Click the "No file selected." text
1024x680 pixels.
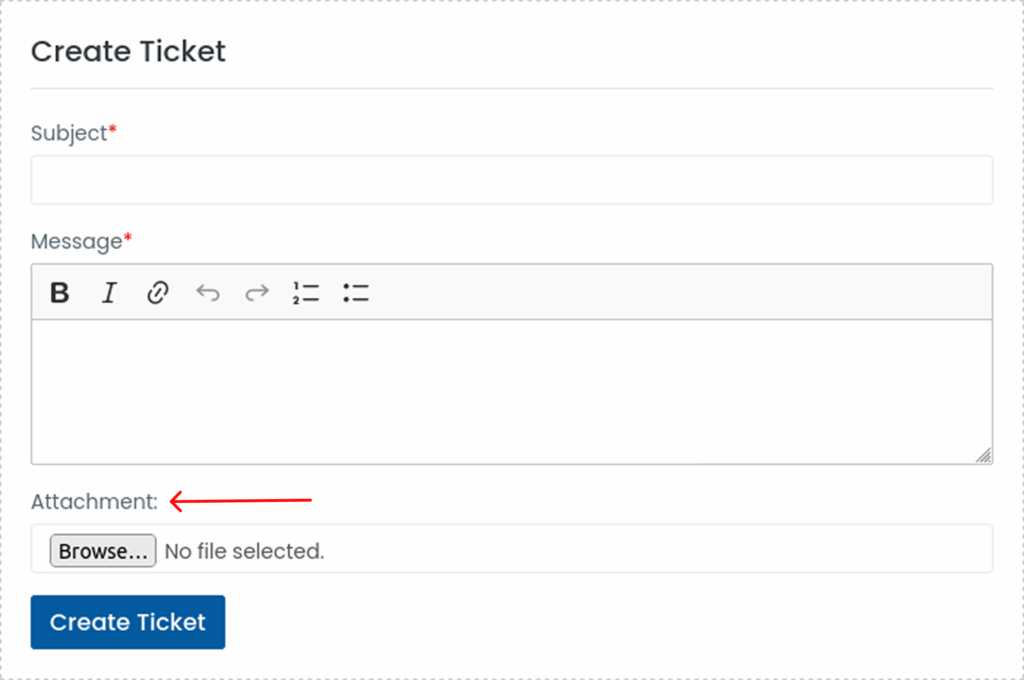244,551
